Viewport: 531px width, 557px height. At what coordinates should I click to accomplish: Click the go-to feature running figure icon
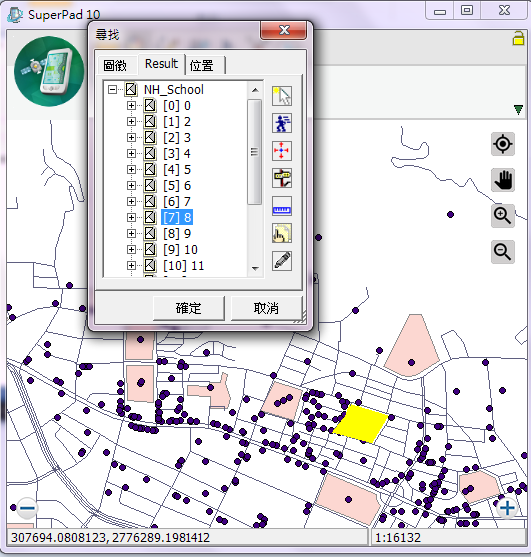click(x=282, y=123)
